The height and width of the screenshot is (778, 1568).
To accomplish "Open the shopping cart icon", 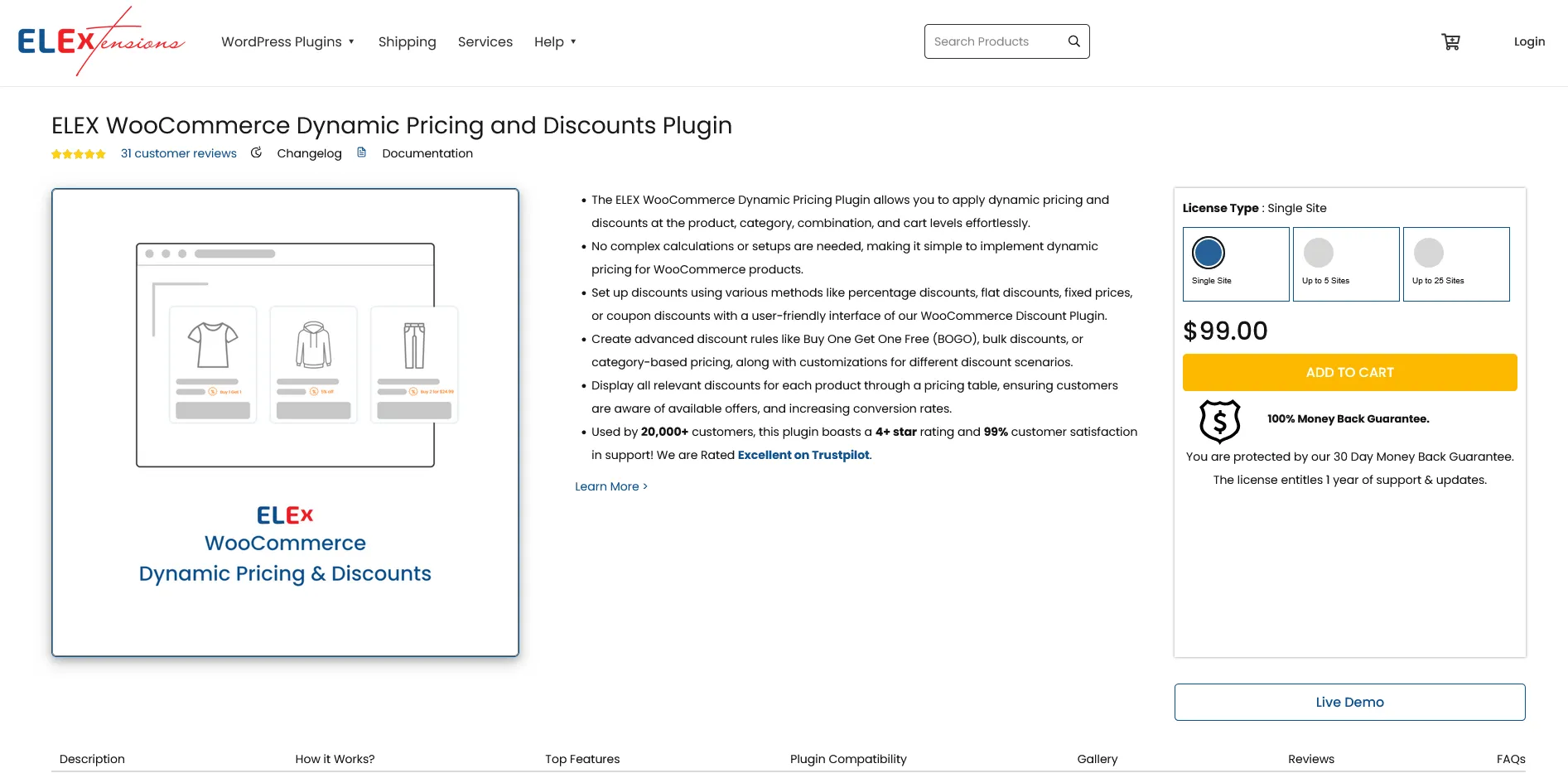I will [x=1450, y=41].
